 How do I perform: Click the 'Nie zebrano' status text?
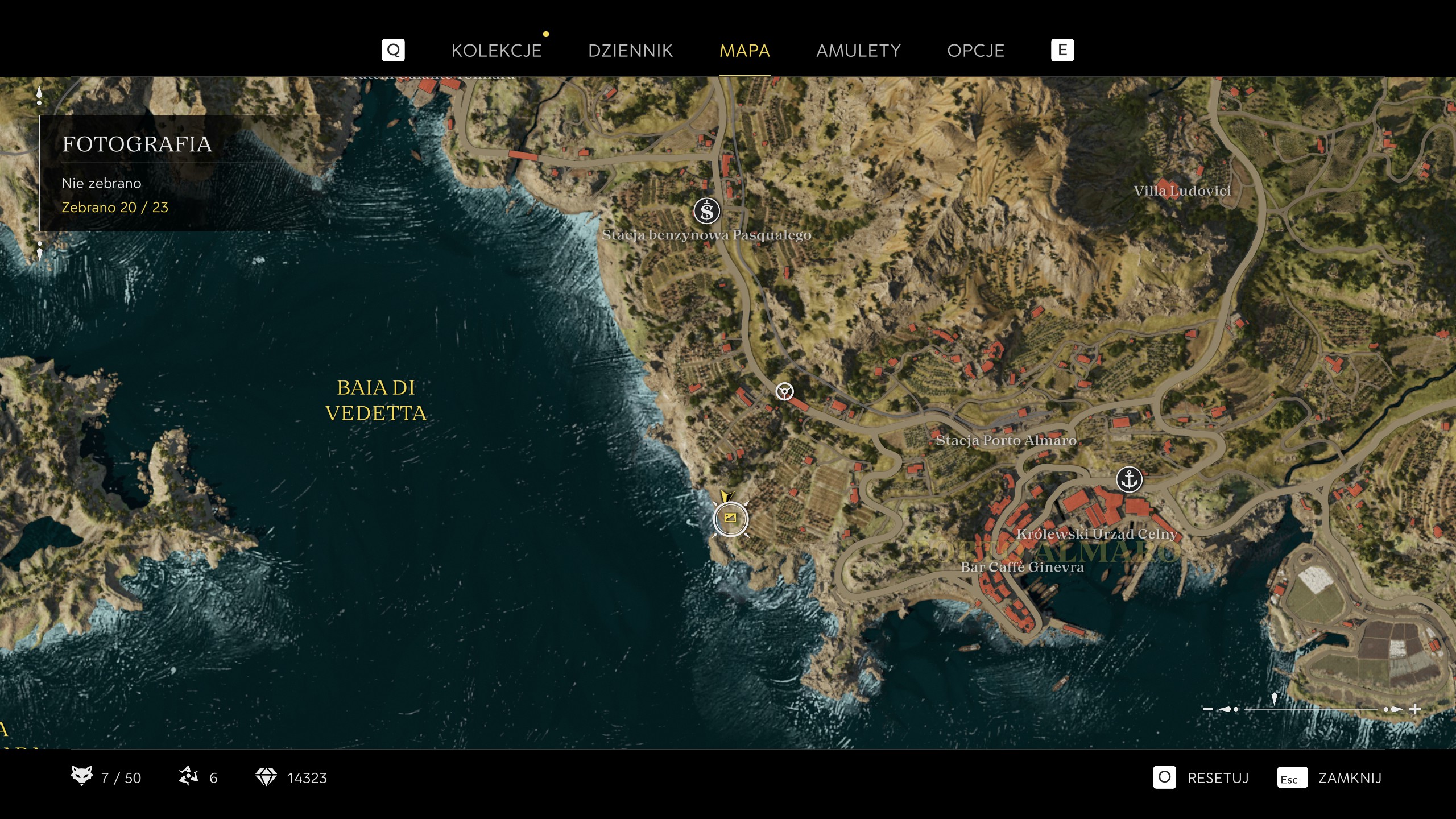pos(101,183)
